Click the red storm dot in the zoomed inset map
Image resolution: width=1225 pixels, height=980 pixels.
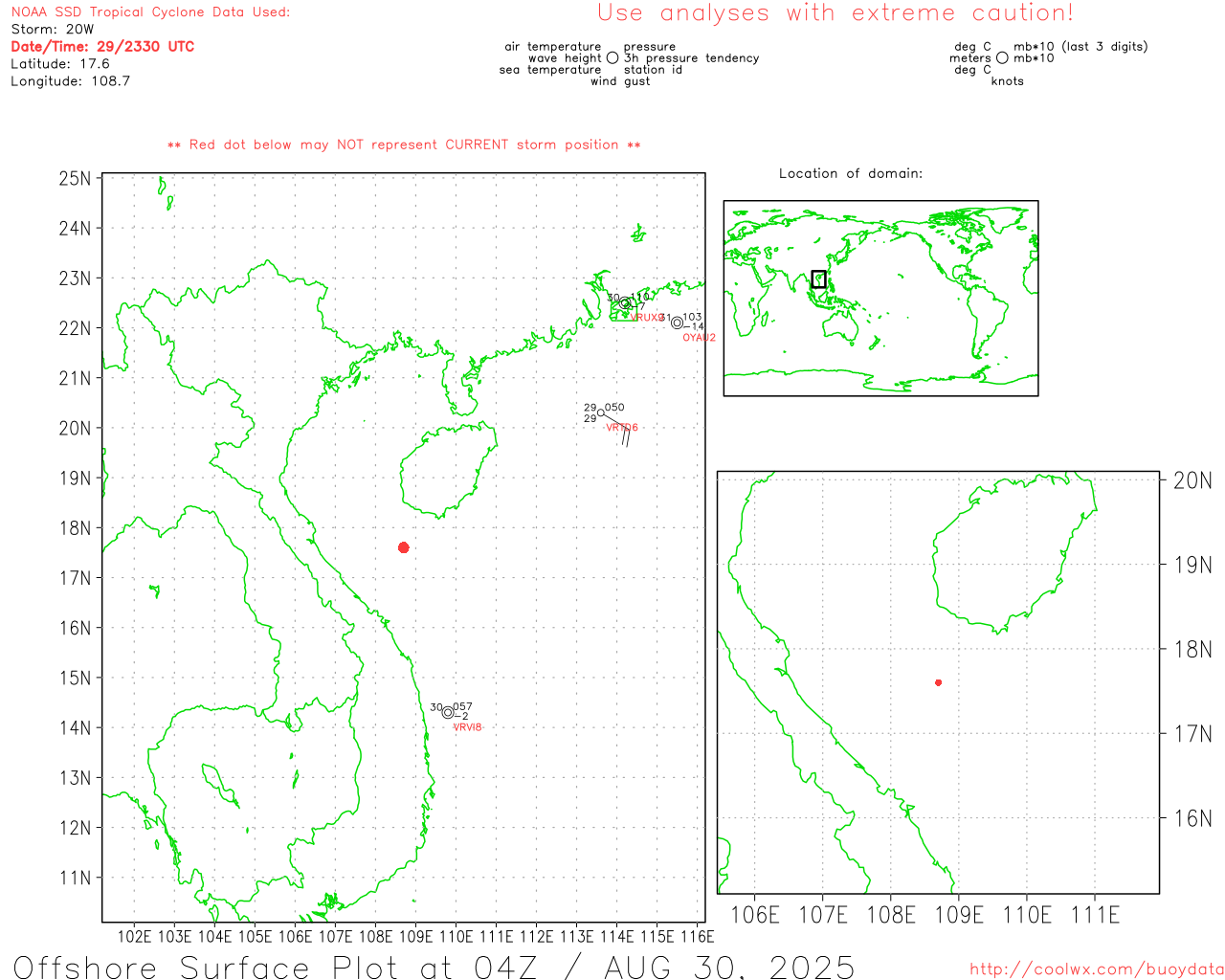tap(938, 682)
